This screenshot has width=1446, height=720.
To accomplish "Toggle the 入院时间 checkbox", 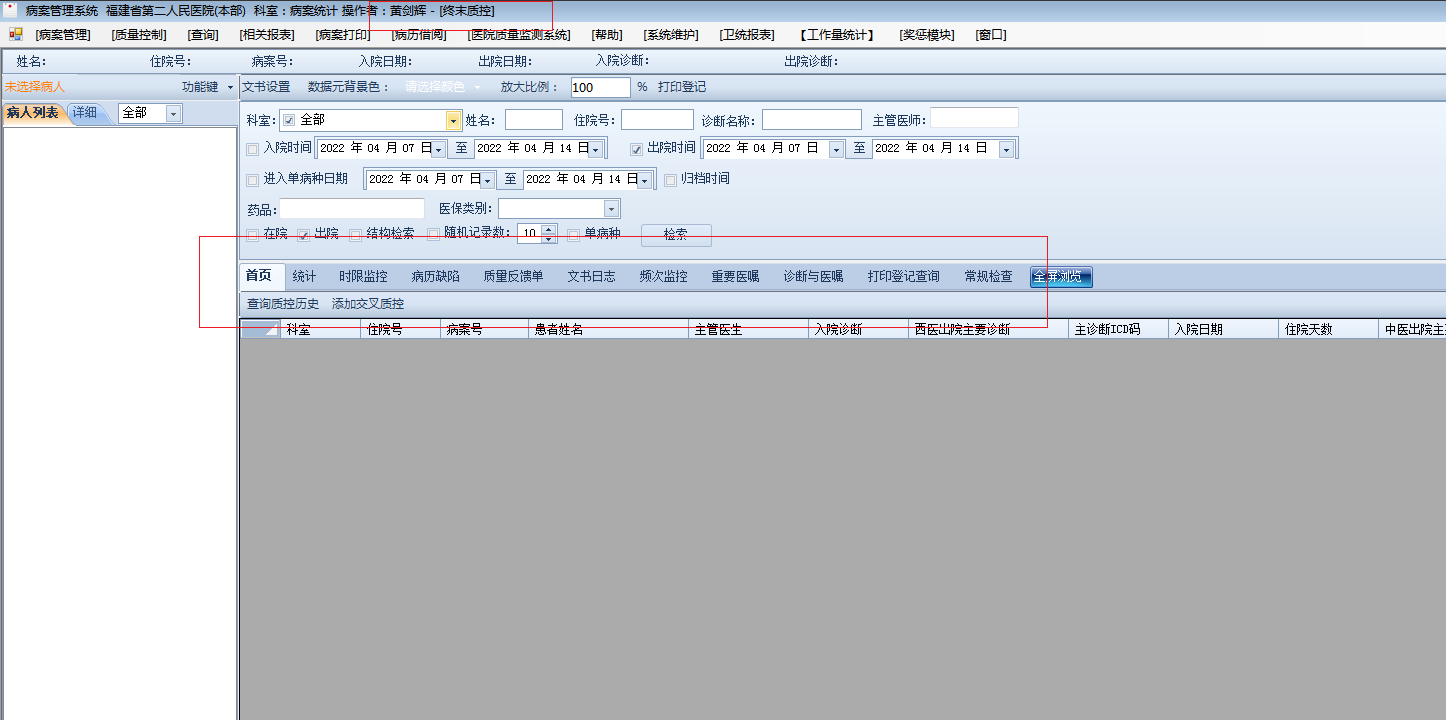I will click(252, 149).
